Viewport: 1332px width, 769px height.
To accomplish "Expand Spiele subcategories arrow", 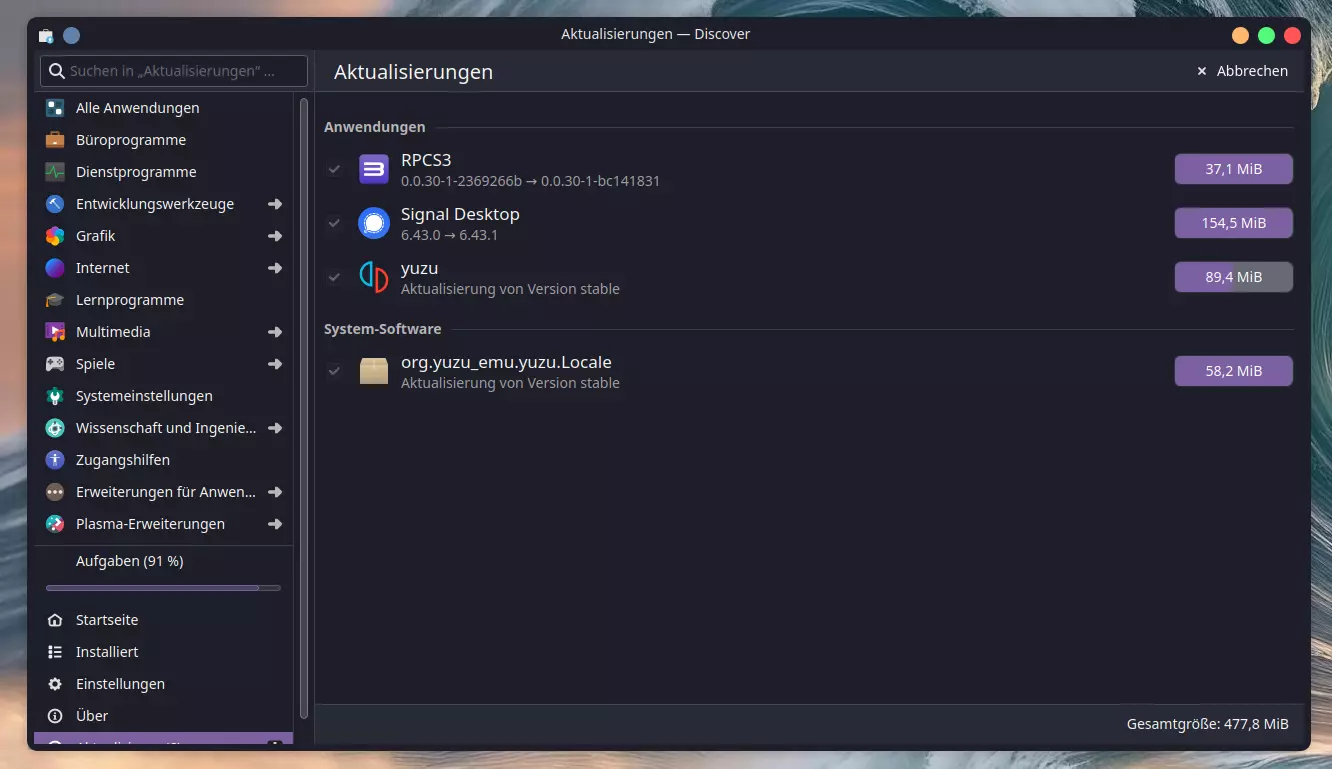I will click(x=275, y=364).
